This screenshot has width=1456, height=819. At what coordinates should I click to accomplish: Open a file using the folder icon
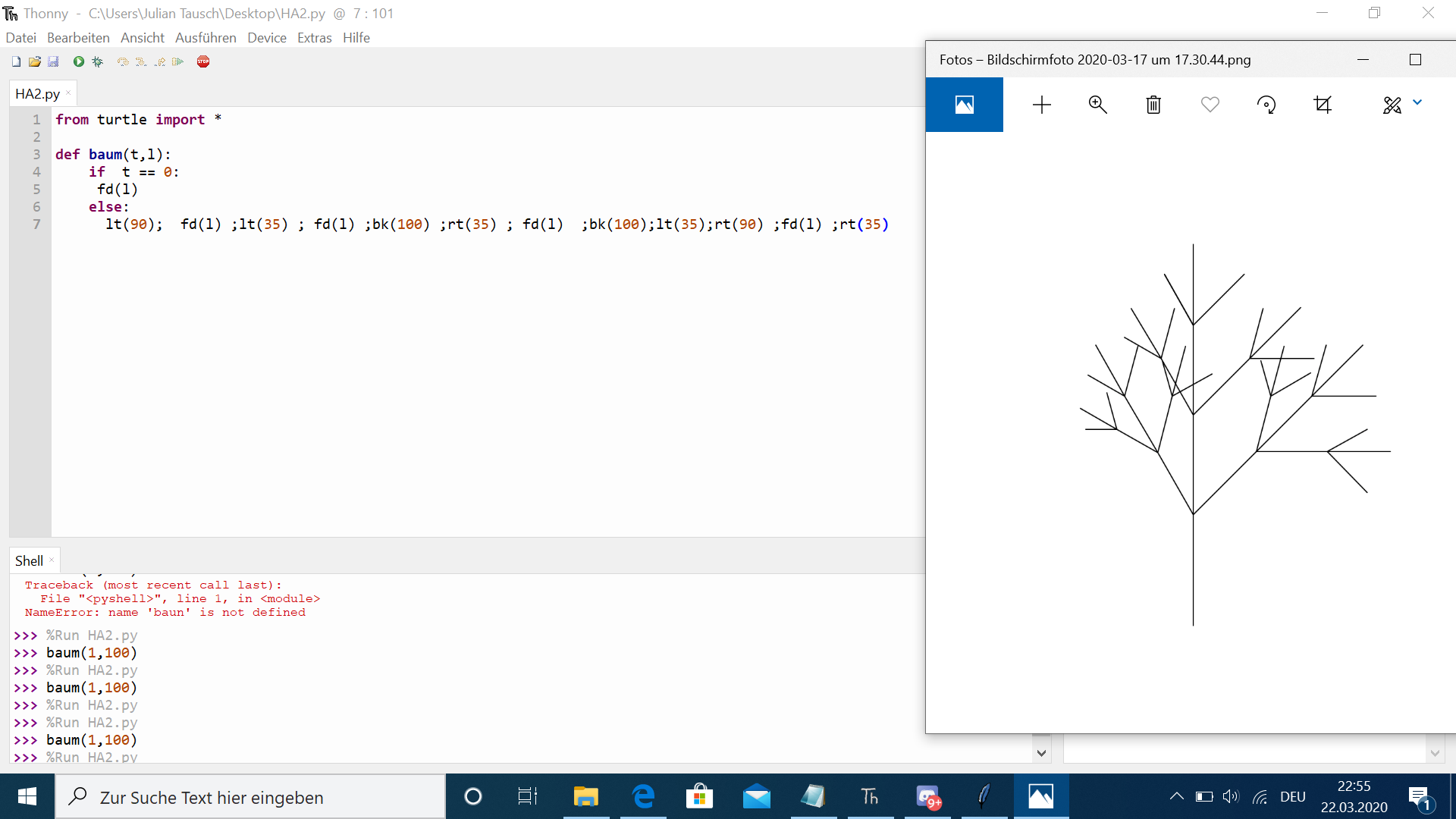[x=34, y=61]
